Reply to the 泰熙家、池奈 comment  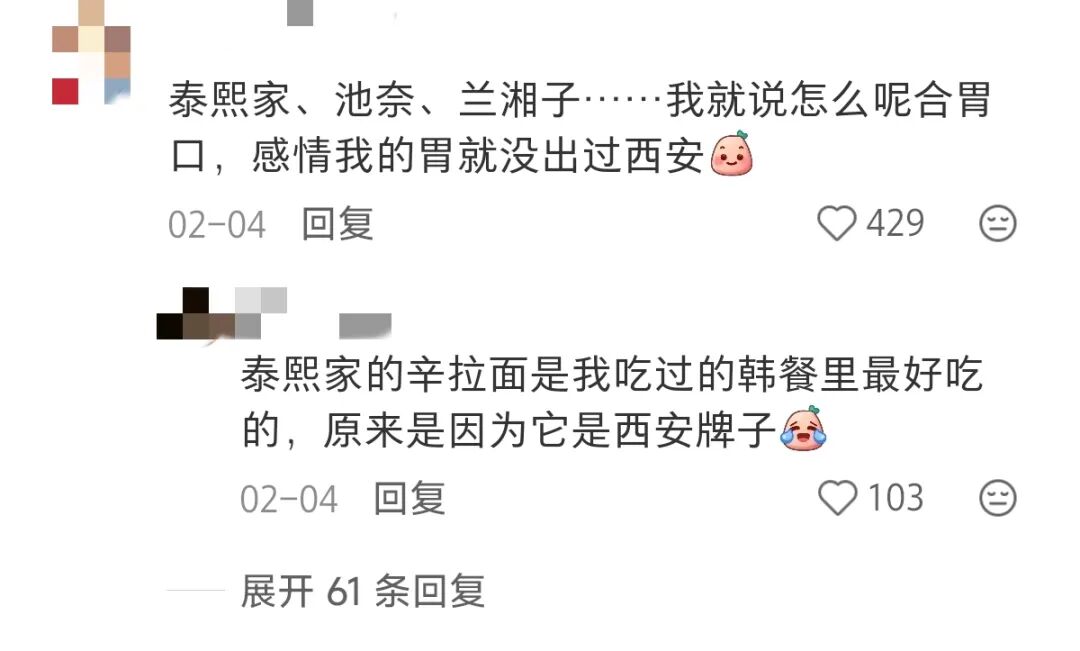(338, 224)
